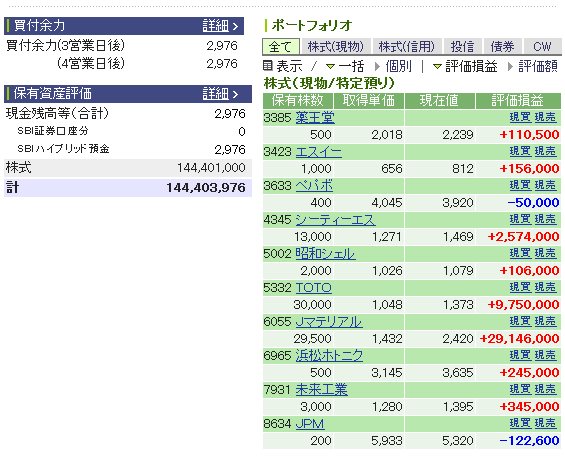Click 現売 for TOTO
Screen dimensions: 565x457
[x=545, y=287]
